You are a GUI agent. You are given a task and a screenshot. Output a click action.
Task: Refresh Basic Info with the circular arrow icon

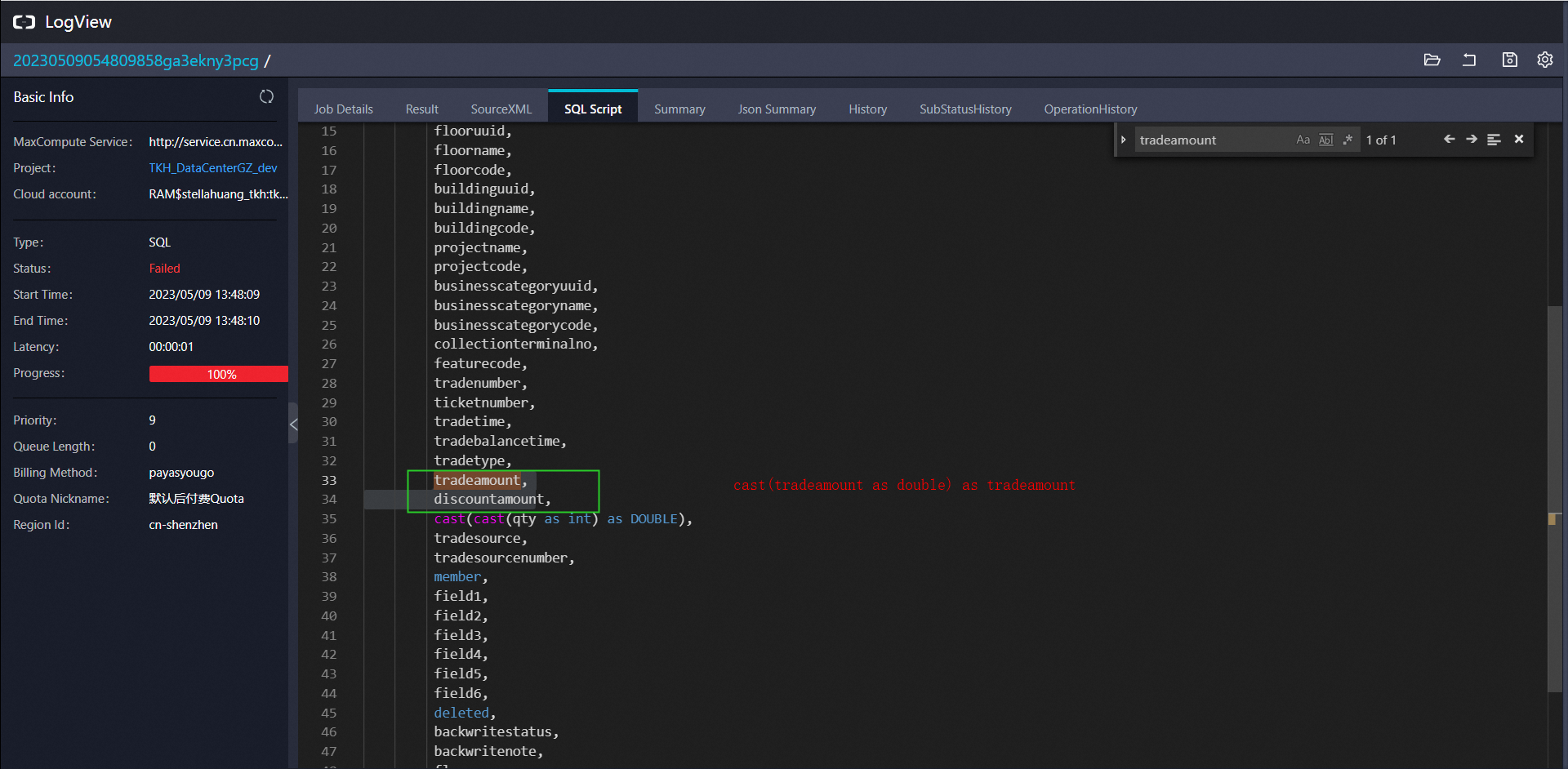266,96
